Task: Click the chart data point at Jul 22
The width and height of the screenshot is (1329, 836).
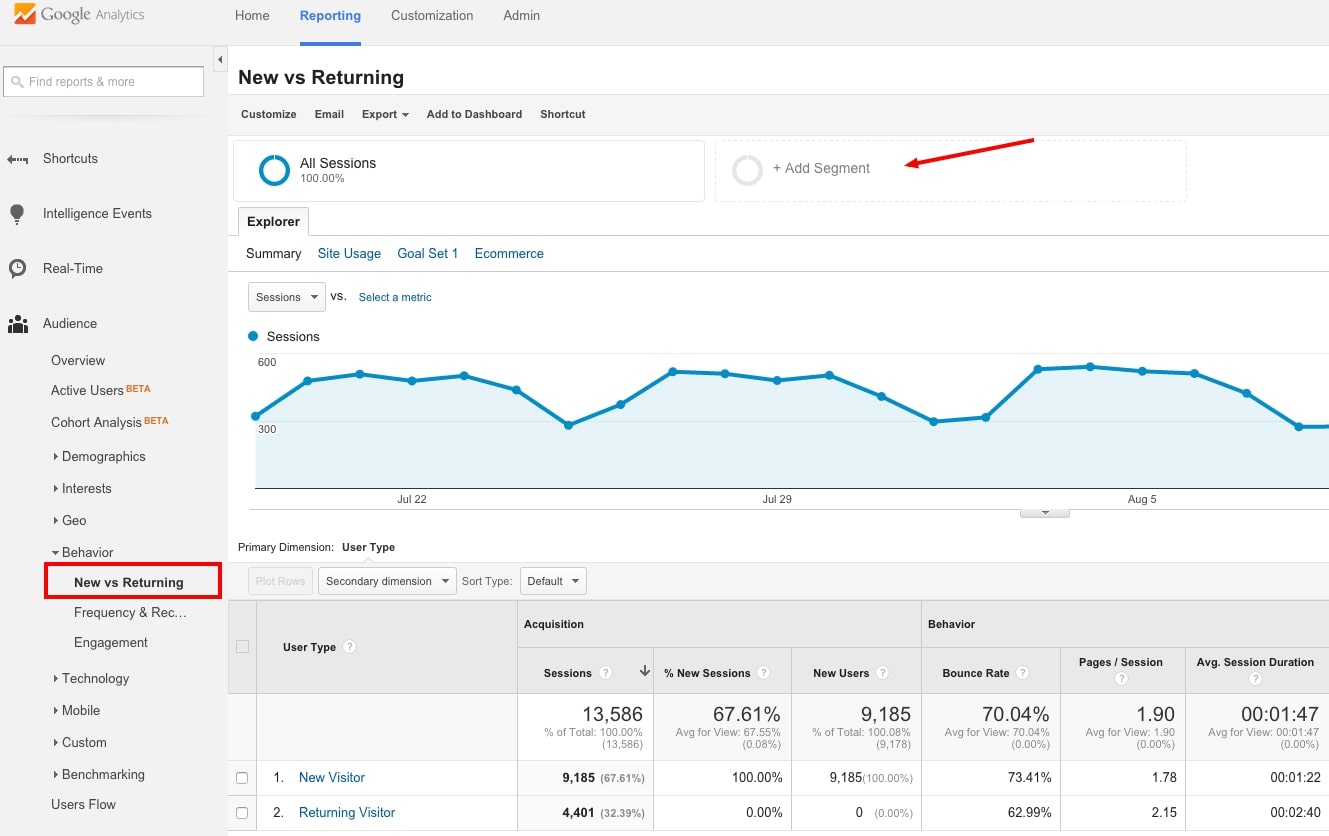Action: pyautogui.click(x=411, y=381)
